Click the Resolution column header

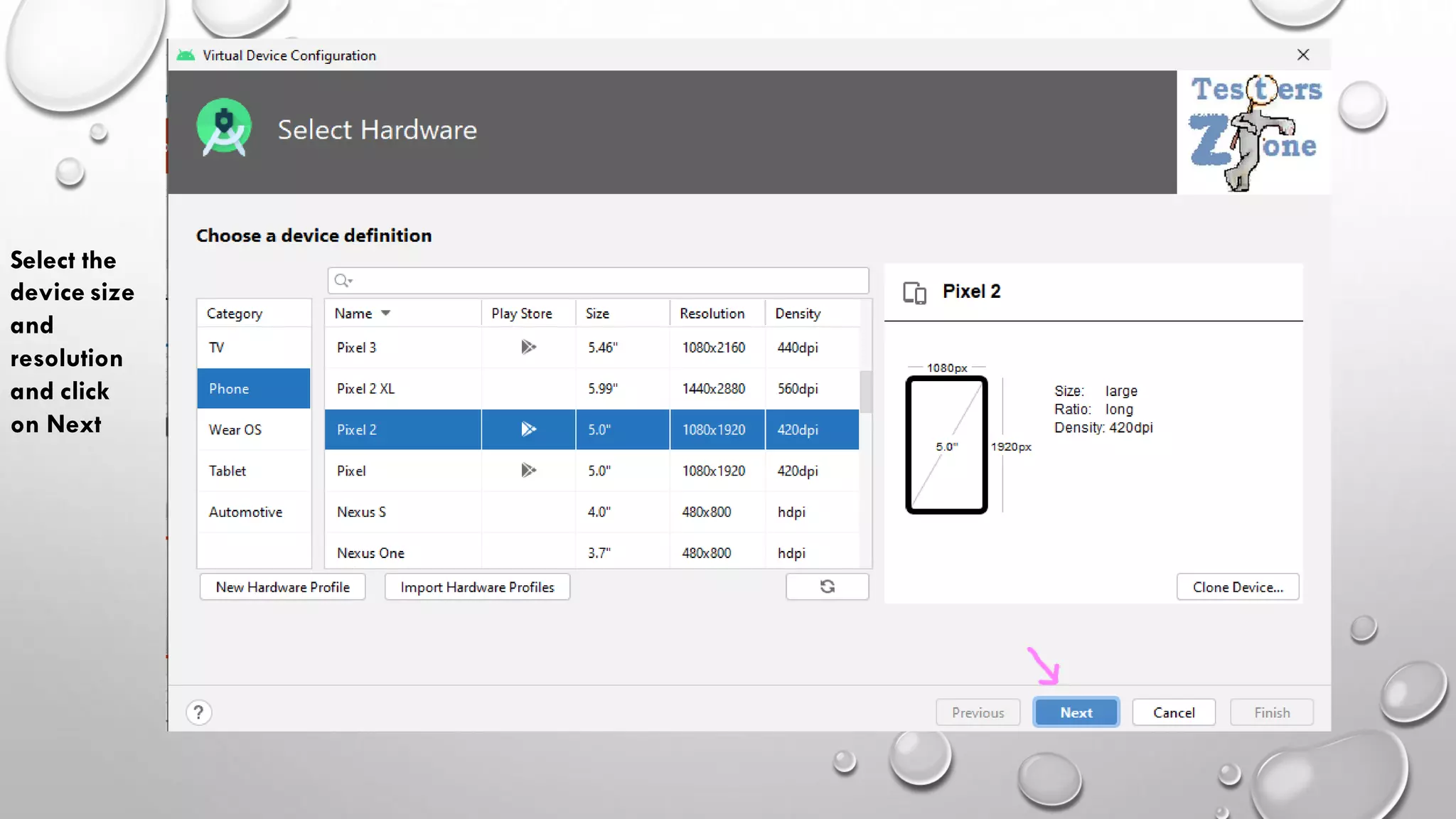tap(717, 314)
